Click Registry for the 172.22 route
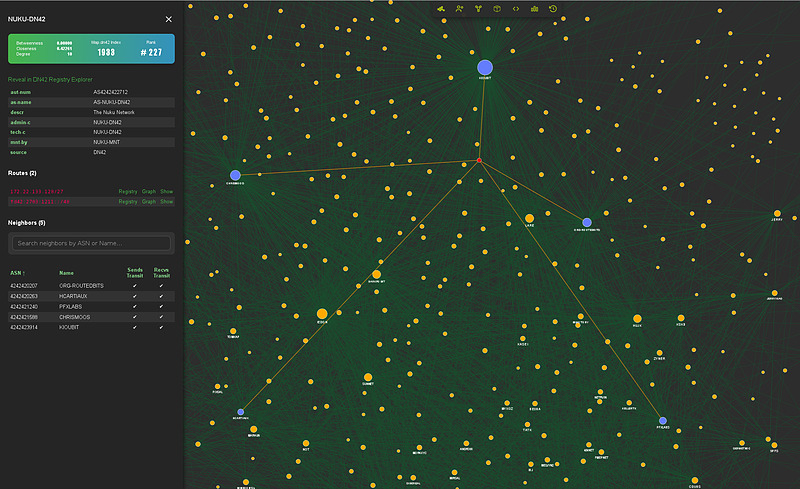800x489 pixels. pyautogui.click(x=128, y=190)
